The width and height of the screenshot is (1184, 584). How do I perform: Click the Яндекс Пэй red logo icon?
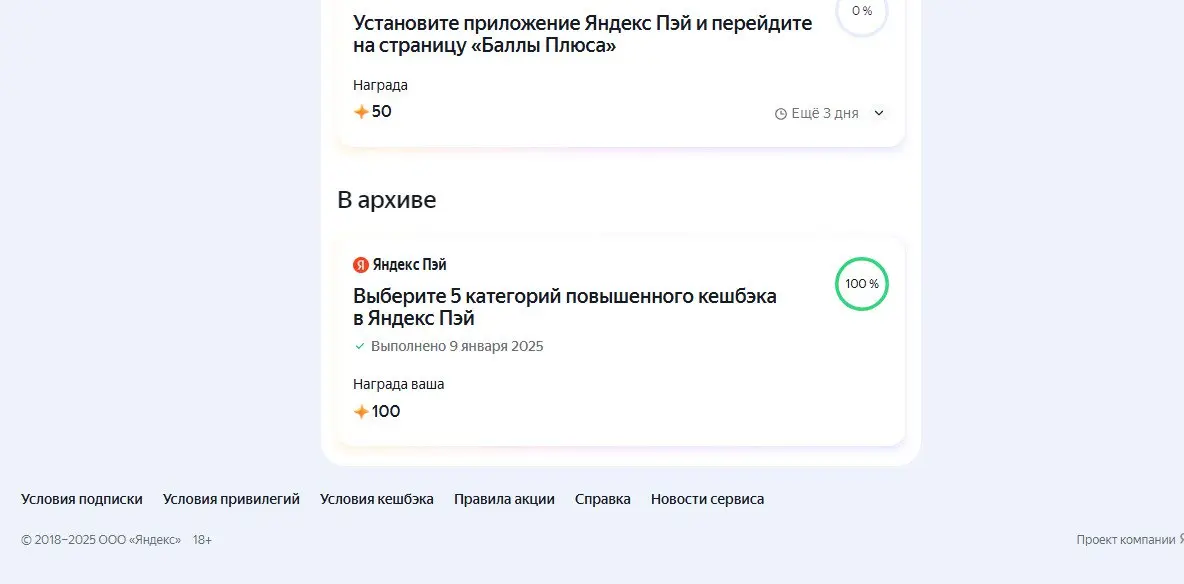click(x=361, y=264)
